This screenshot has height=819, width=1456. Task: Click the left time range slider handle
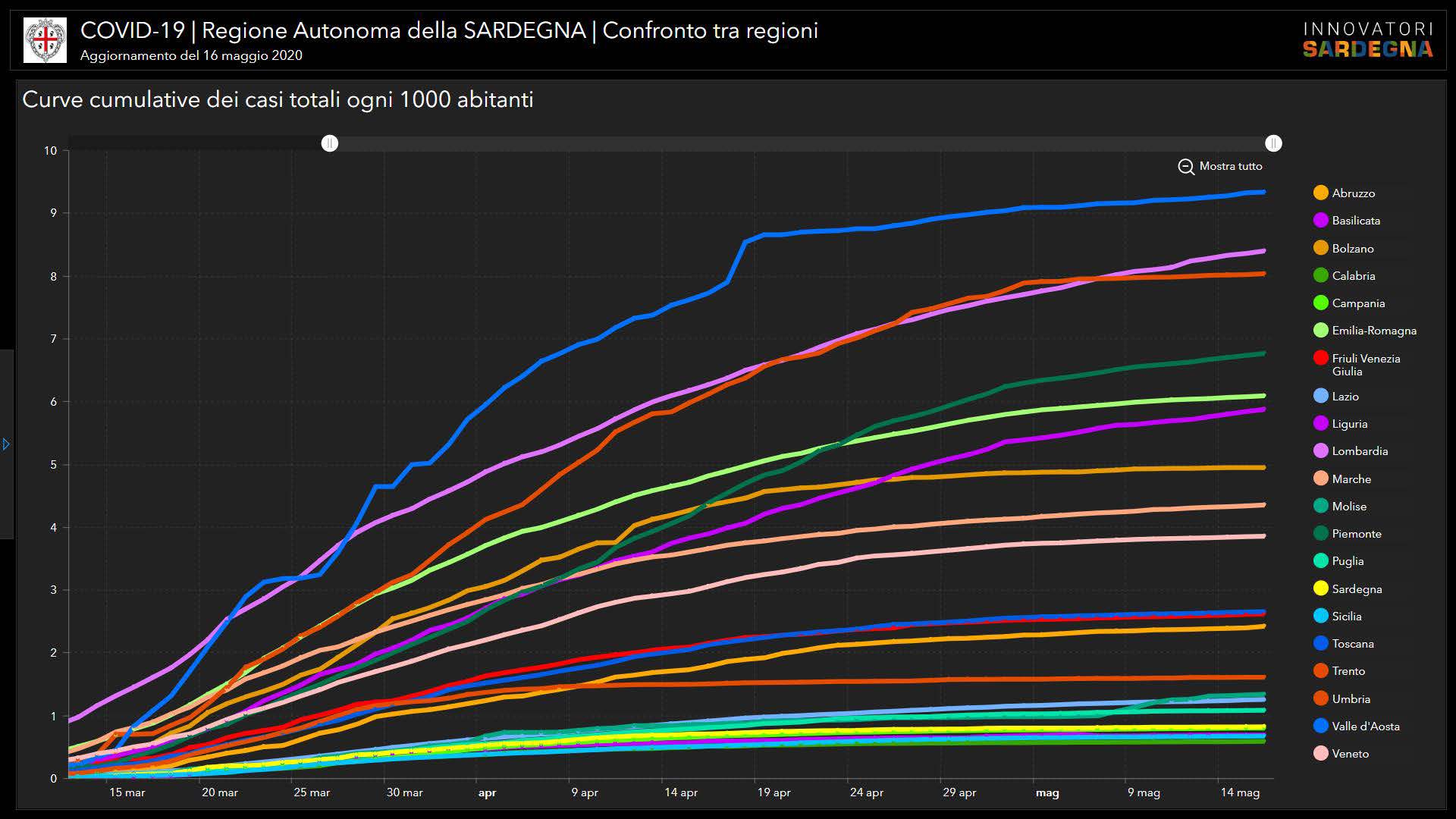pos(330,143)
